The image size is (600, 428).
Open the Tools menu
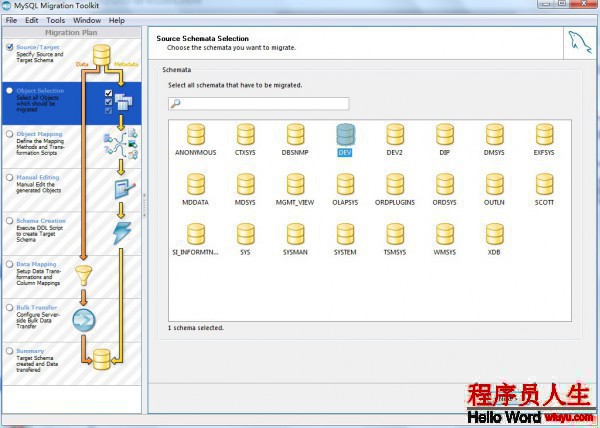pos(56,20)
